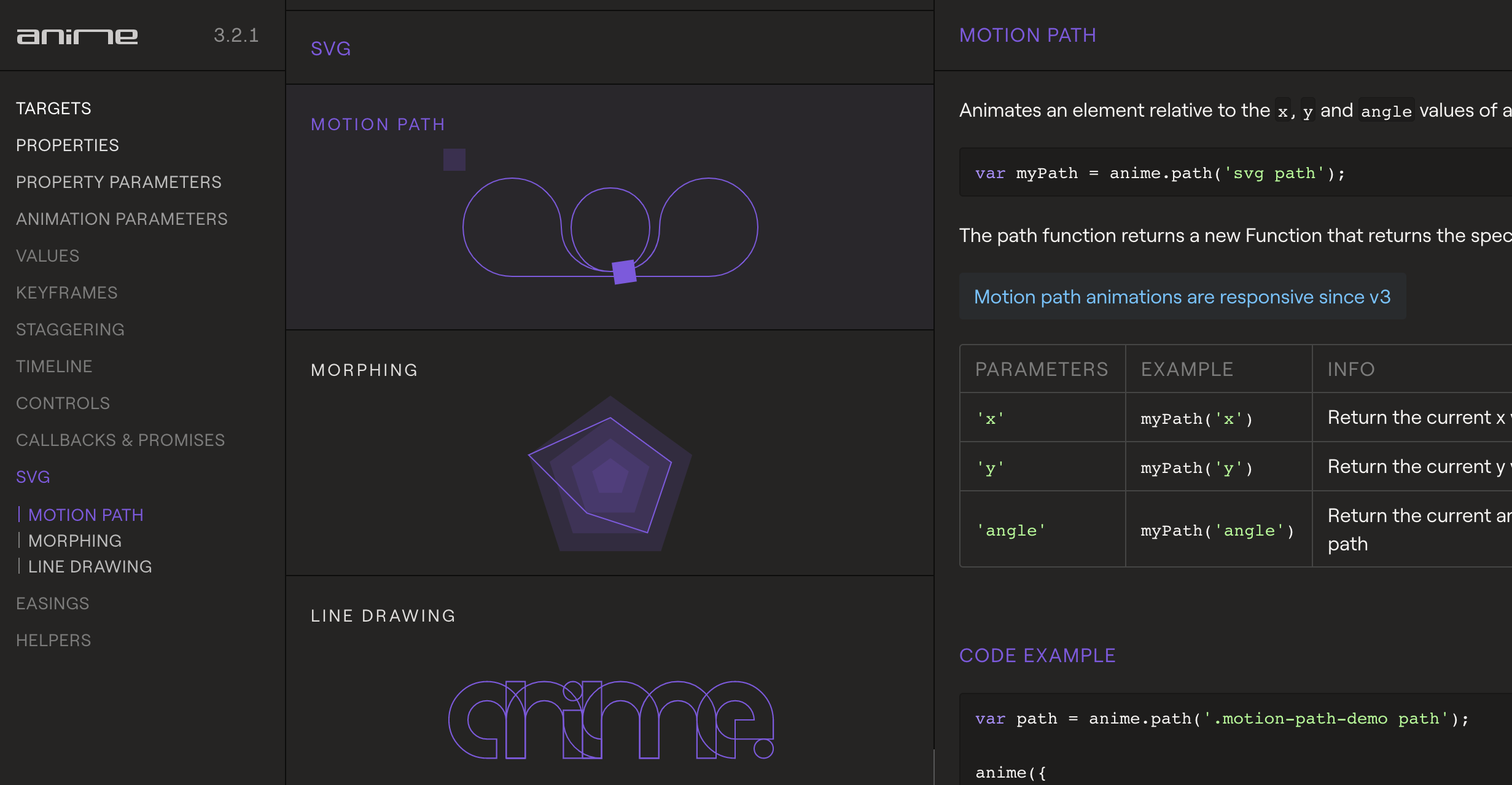1512x785 pixels.
Task: Go to the STAGGERING section
Action: (x=70, y=330)
